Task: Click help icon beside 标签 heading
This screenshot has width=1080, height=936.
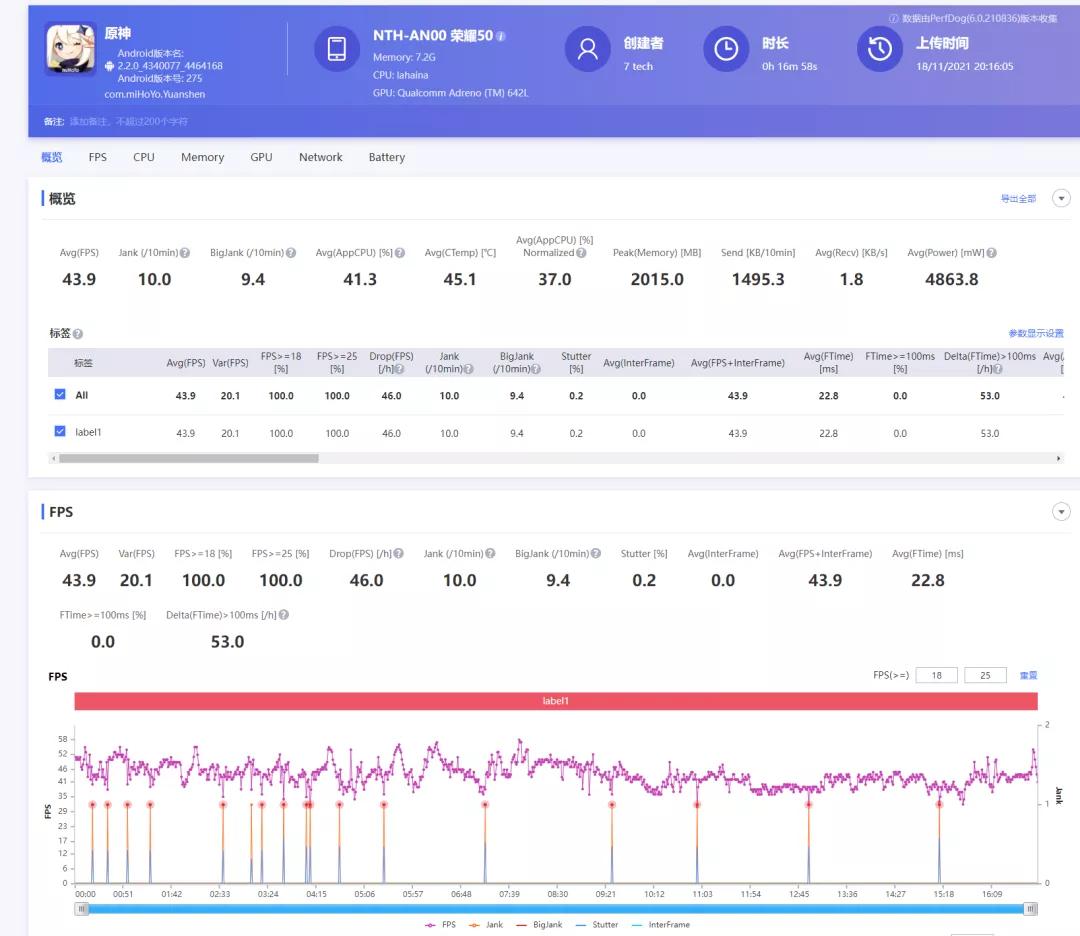Action: pos(78,334)
